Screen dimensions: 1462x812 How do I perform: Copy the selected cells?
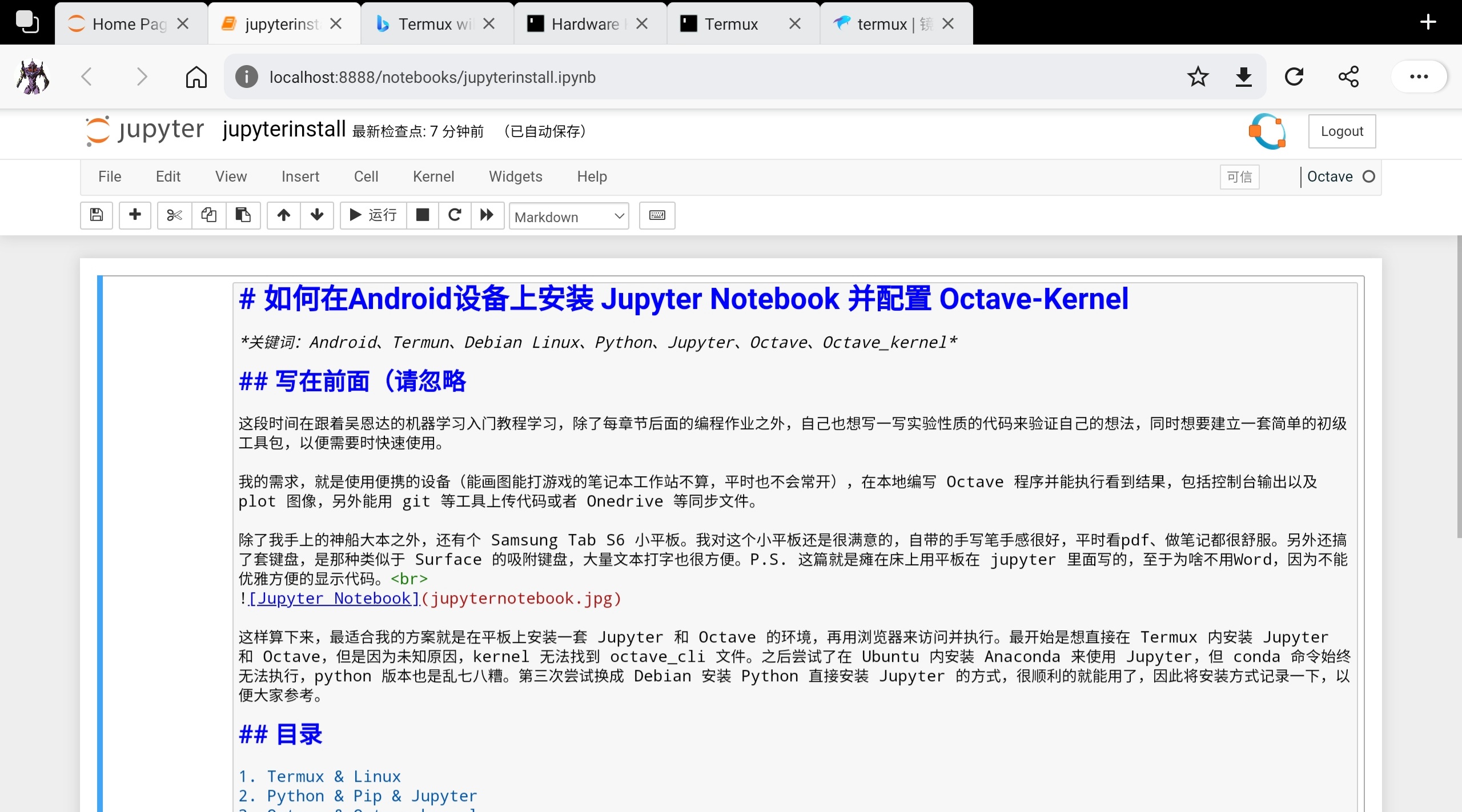[208, 215]
